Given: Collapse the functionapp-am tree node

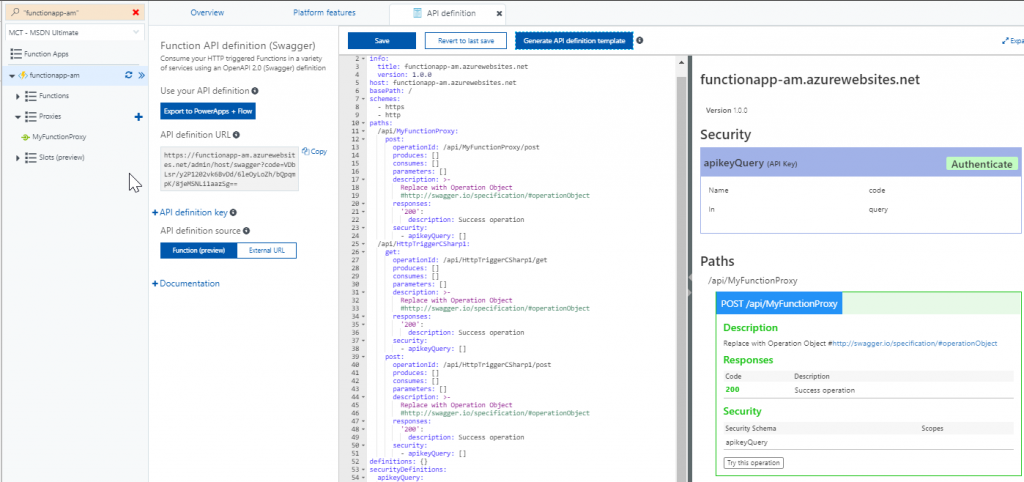Looking at the screenshot, I should (x=12, y=76).
